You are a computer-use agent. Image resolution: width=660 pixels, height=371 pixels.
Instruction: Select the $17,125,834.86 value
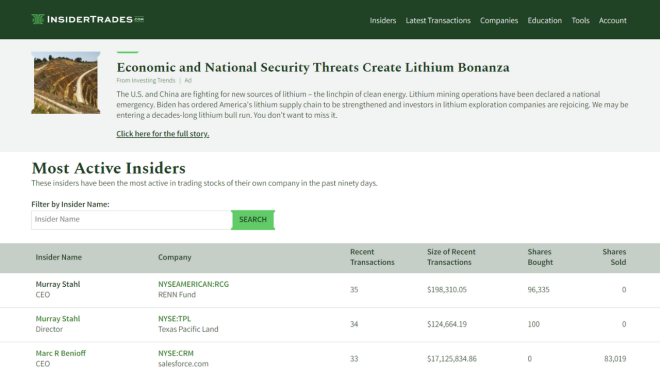[452, 359]
